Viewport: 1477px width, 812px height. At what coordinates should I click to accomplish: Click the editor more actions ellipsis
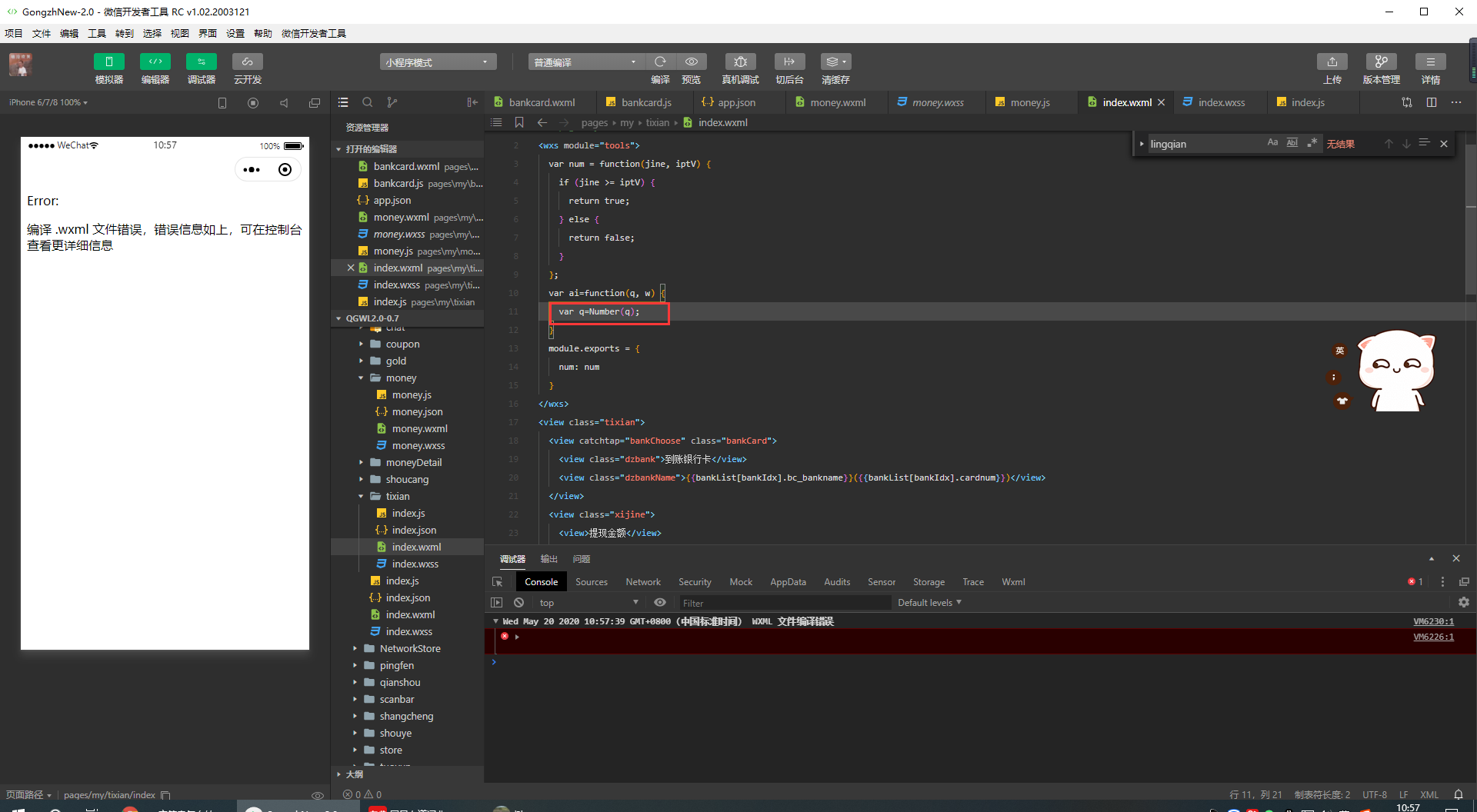(x=1456, y=102)
